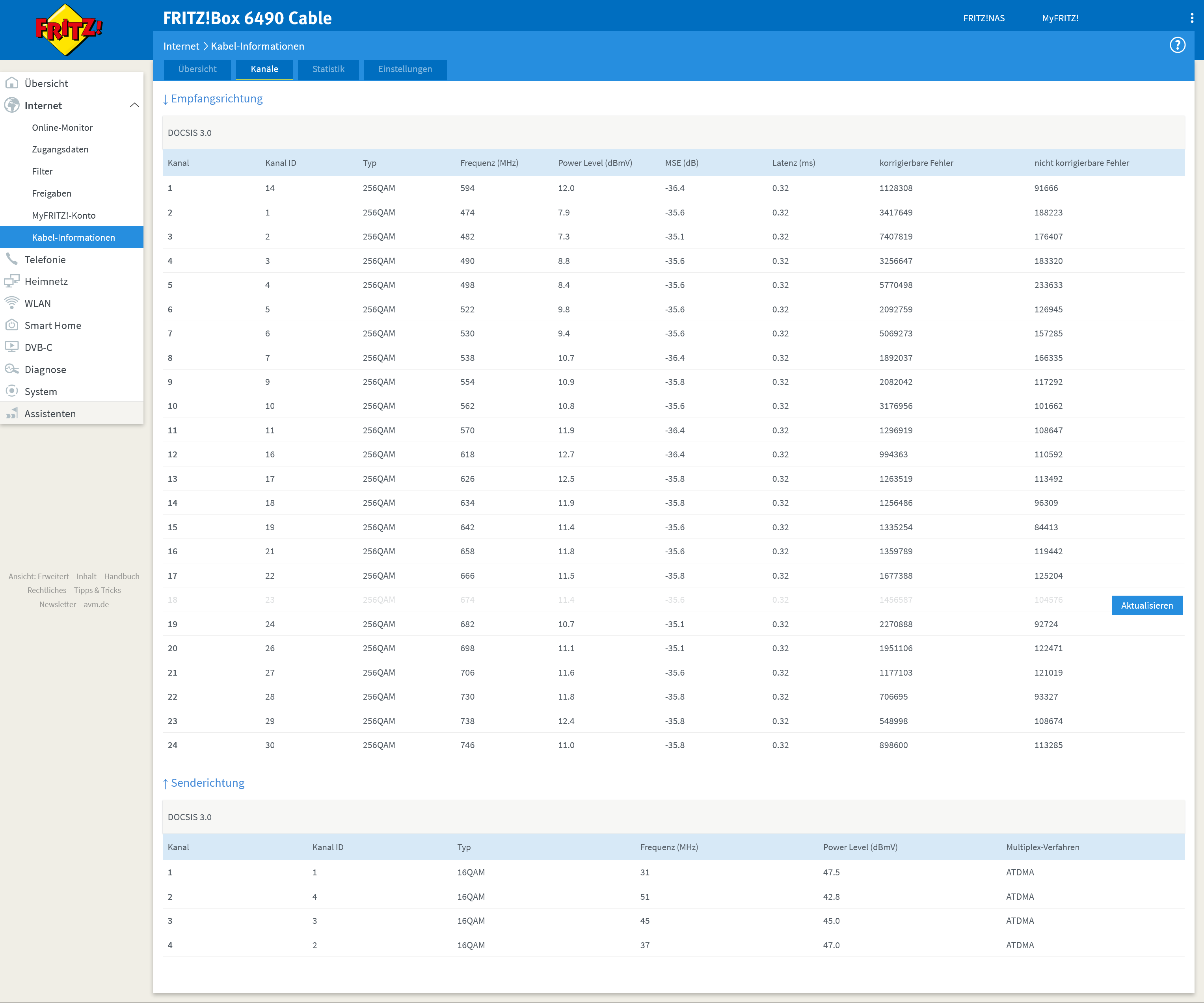Click the Smart Home icon

click(x=11, y=325)
